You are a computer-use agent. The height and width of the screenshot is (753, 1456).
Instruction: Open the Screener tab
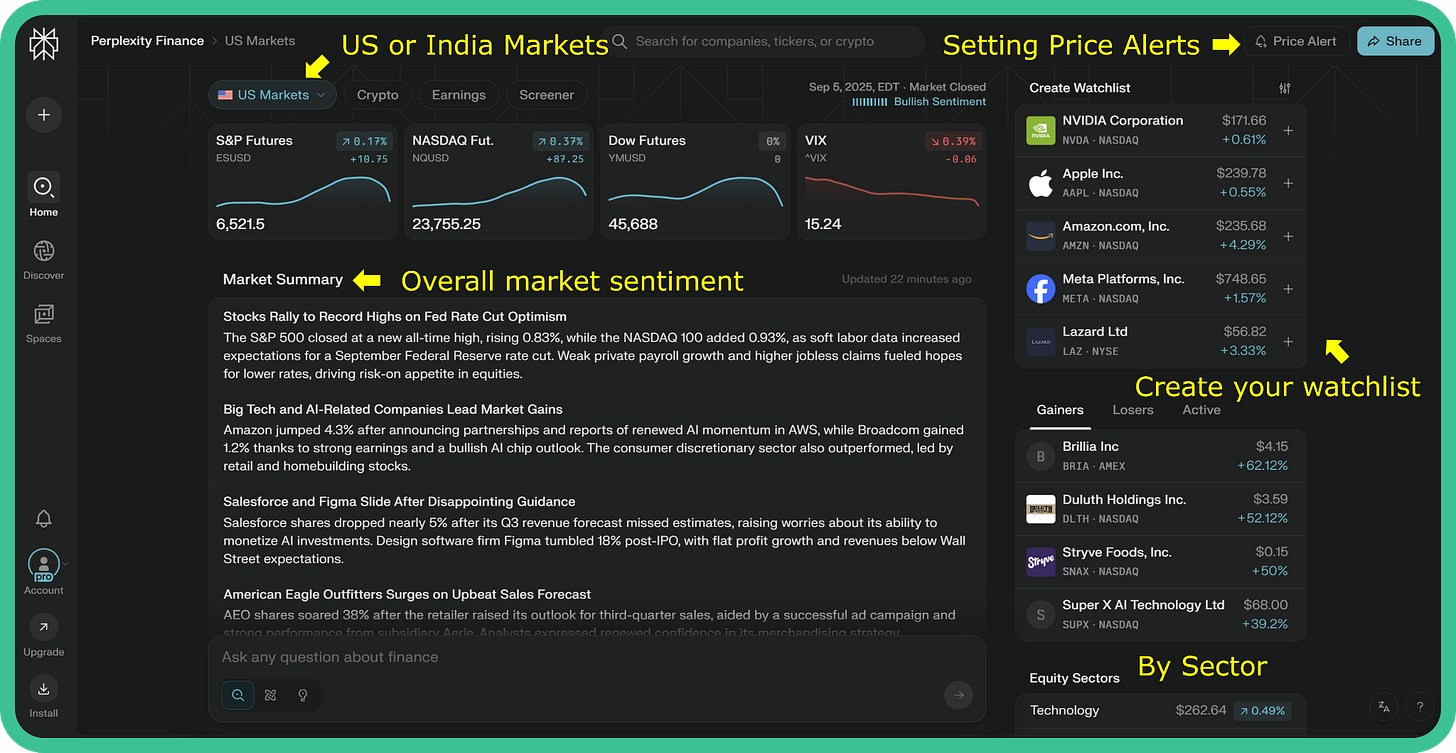pyautogui.click(x=547, y=95)
